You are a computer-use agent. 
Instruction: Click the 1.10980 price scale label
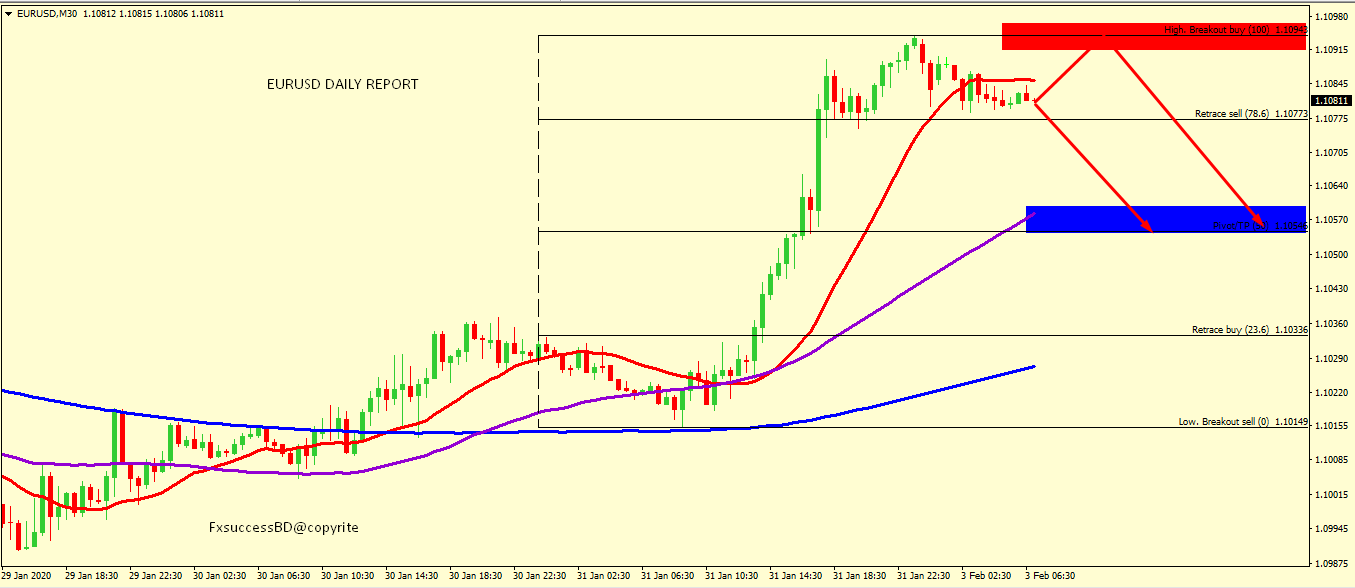1331,17
